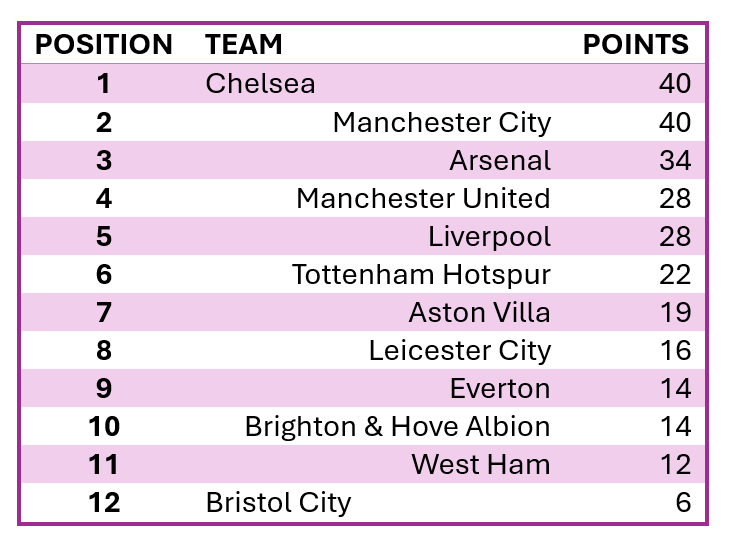729x546 pixels.
Task: Select the Bristol City cell
Action: pyautogui.click(x=278, y=502)
